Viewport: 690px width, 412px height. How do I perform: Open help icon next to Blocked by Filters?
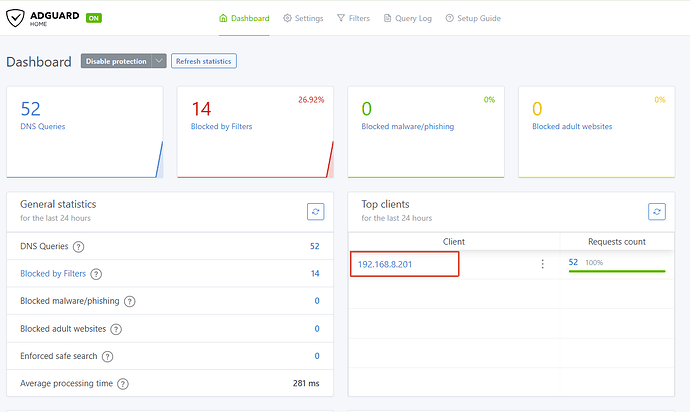coord(96,274)
